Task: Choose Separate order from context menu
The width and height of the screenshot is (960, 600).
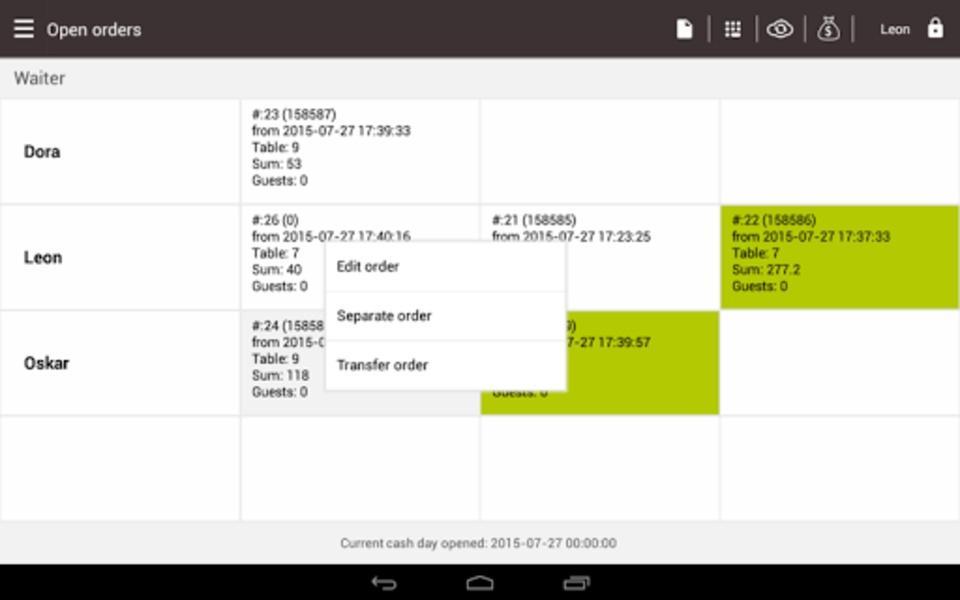Action: point(446,316)
